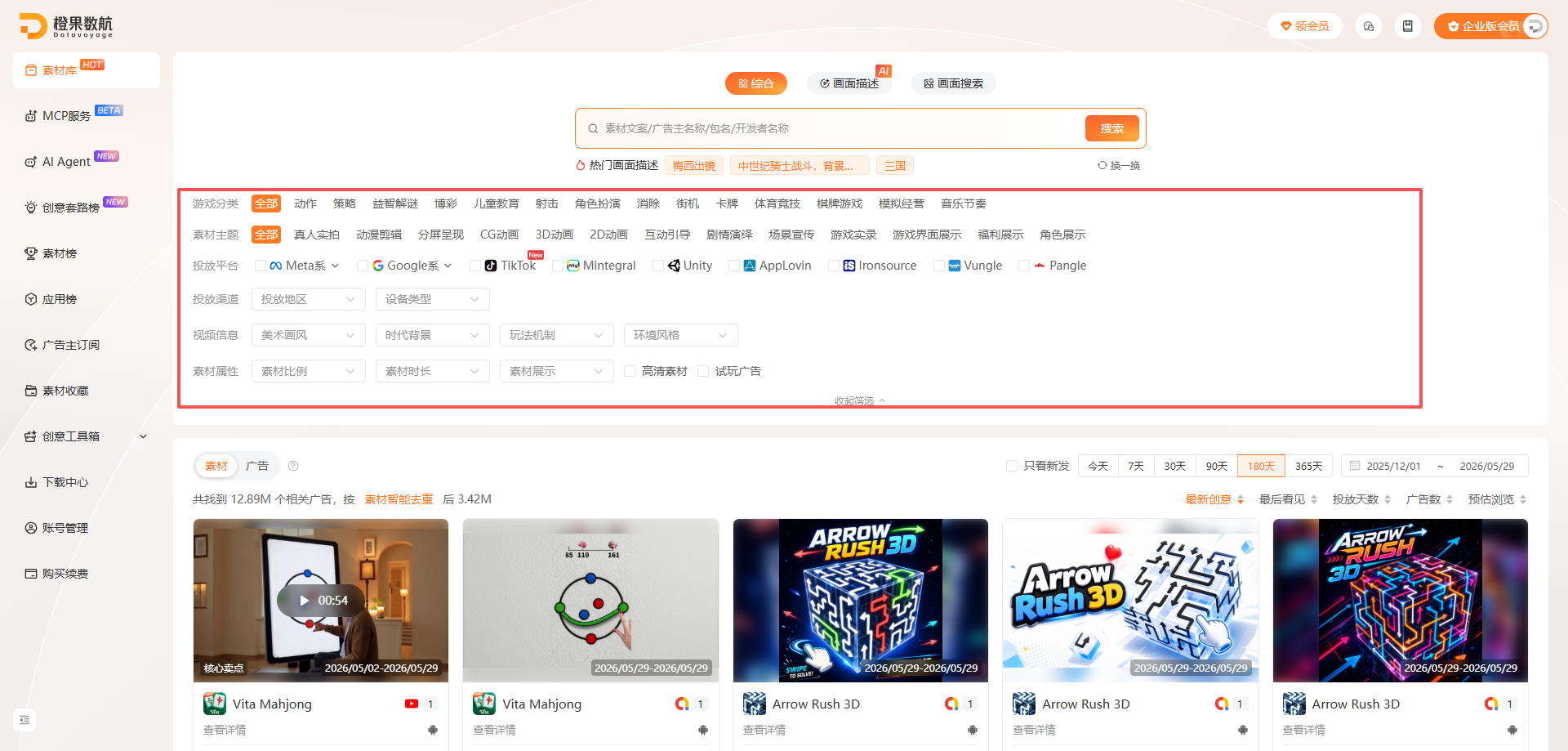This screenshot has width=1568, height=751.
Task: Expand the 创意工具箱 sidebar menu
Action: pyautogui.click(x=87, y=436)
